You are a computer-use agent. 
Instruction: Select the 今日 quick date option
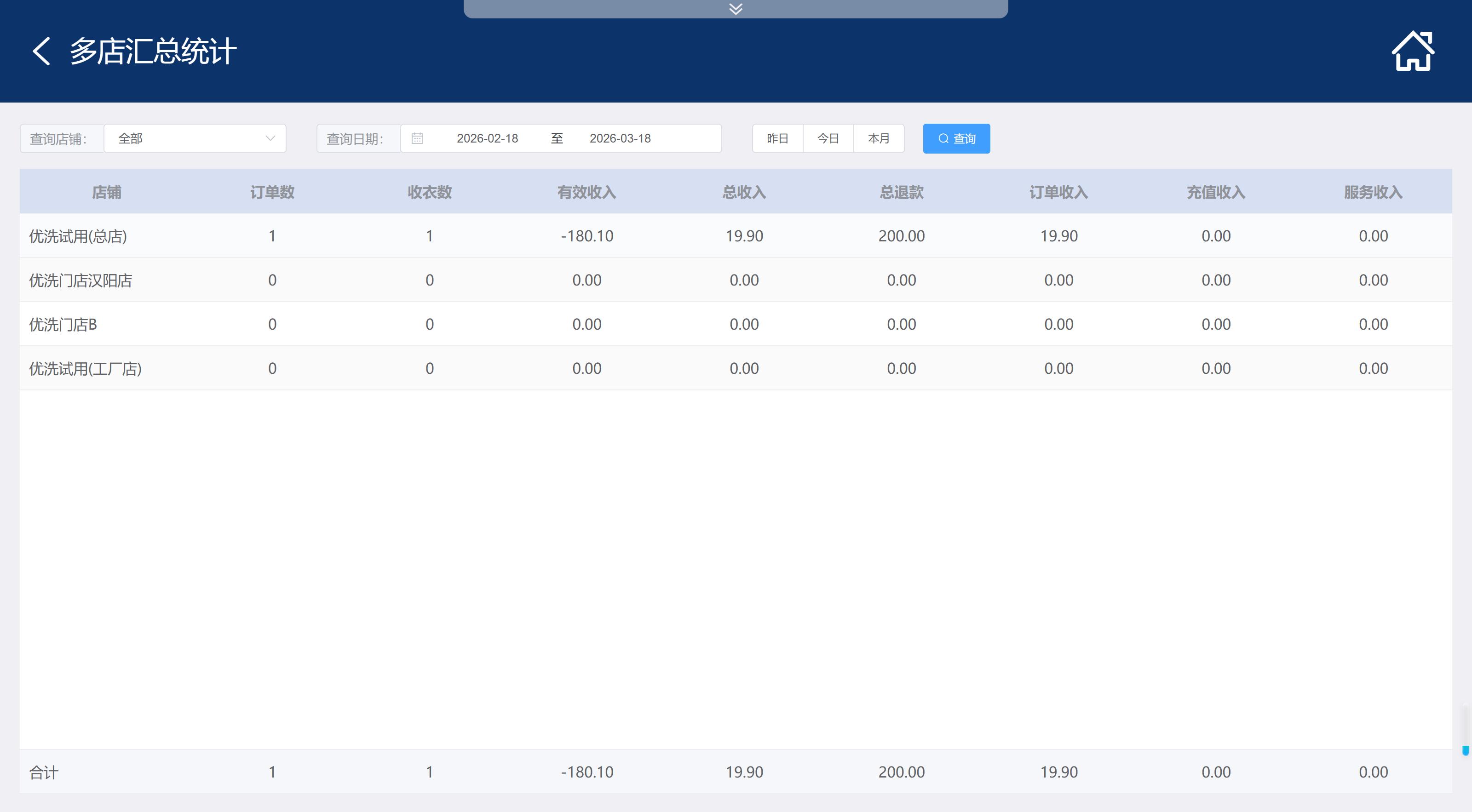(828, 138)
